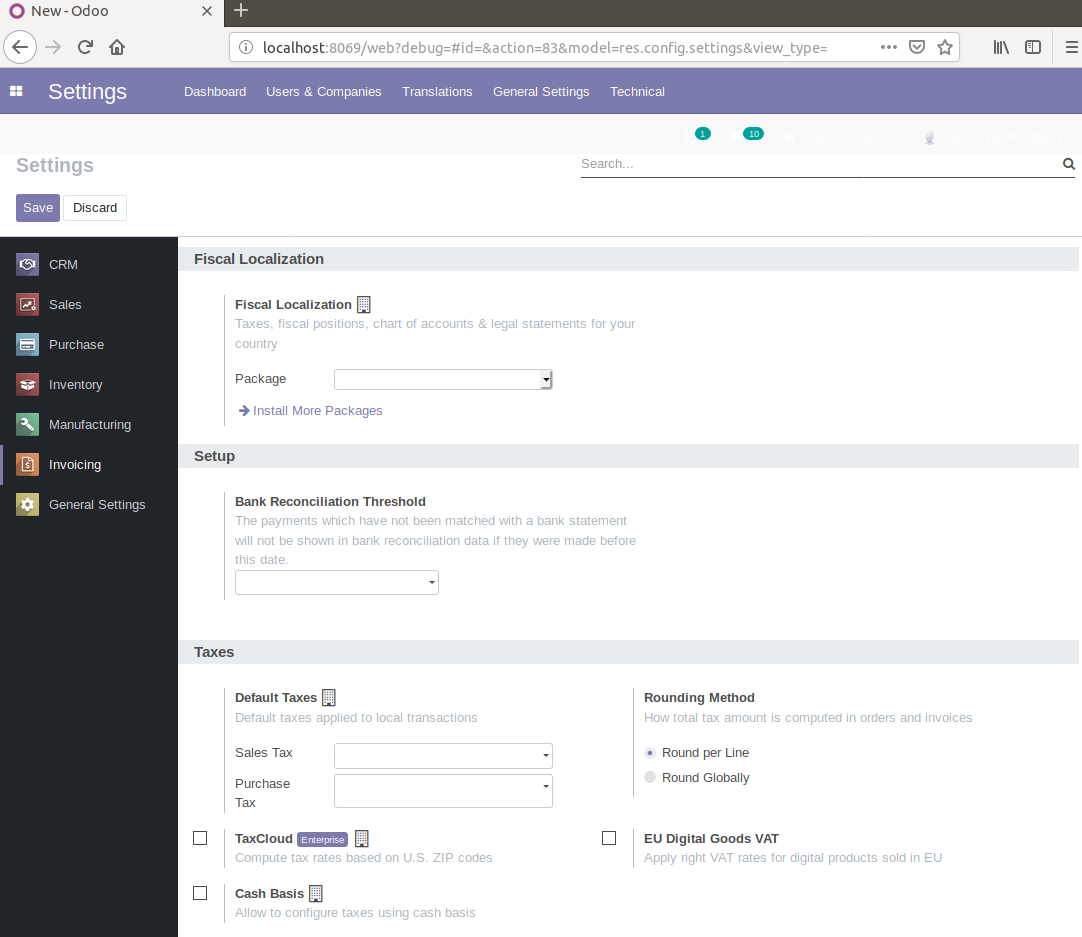Open the Dashboard menu
The width and height of the screenshot is (1082, 937).
215,91
